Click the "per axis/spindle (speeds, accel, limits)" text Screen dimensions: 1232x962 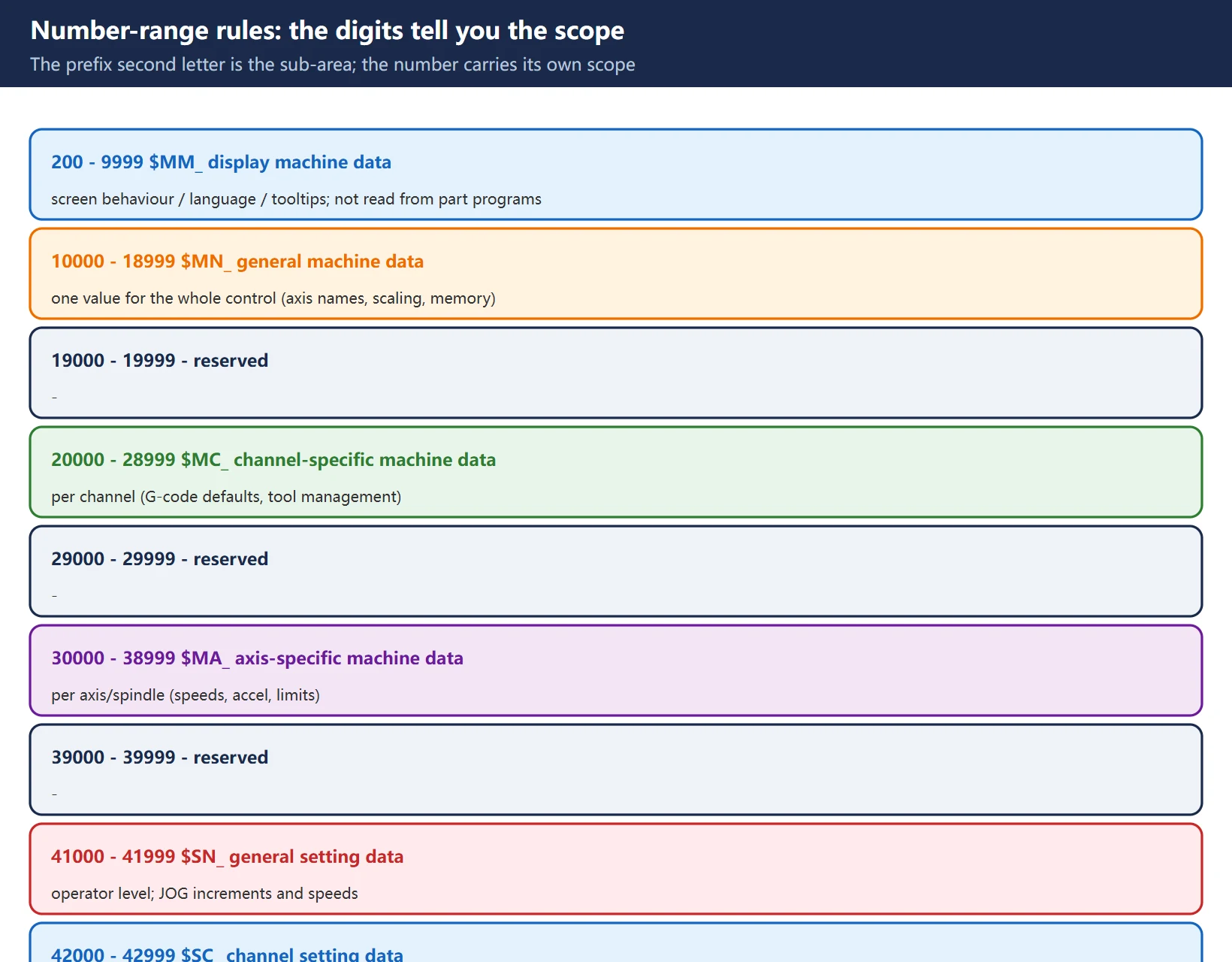pyautogui.click(x=186, y=695)
